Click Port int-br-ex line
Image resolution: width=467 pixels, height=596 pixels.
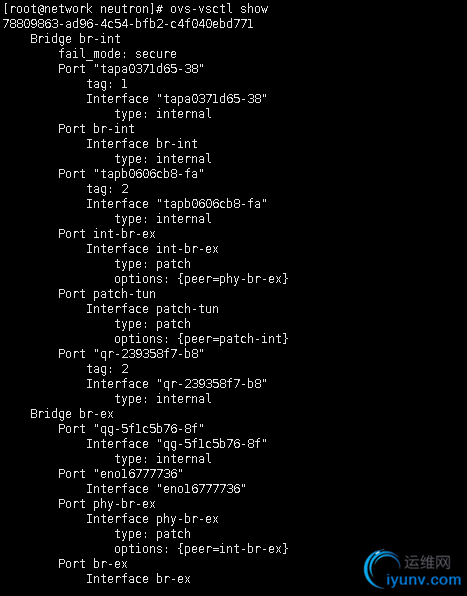tap(107, 234)
